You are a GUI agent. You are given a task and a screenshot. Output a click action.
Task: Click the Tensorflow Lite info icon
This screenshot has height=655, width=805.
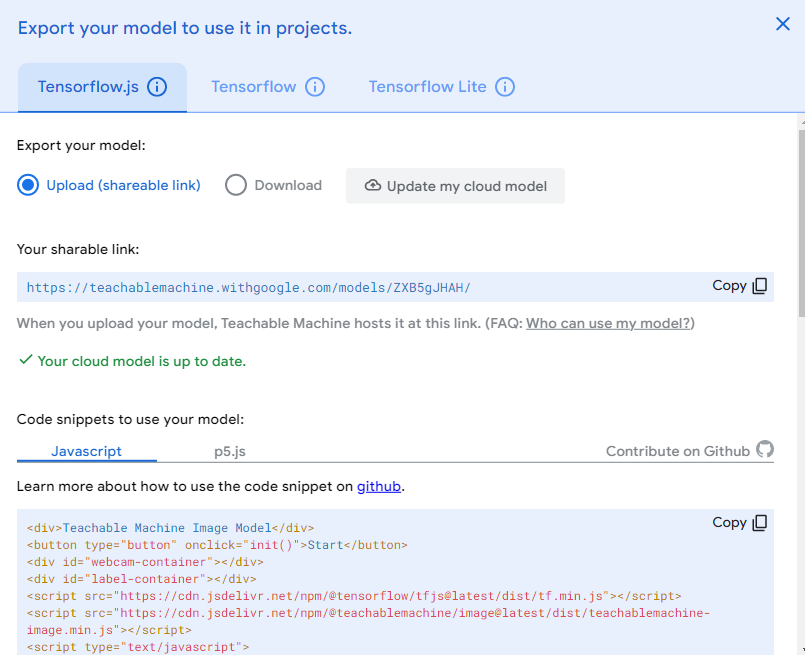(x=505, y=87)
